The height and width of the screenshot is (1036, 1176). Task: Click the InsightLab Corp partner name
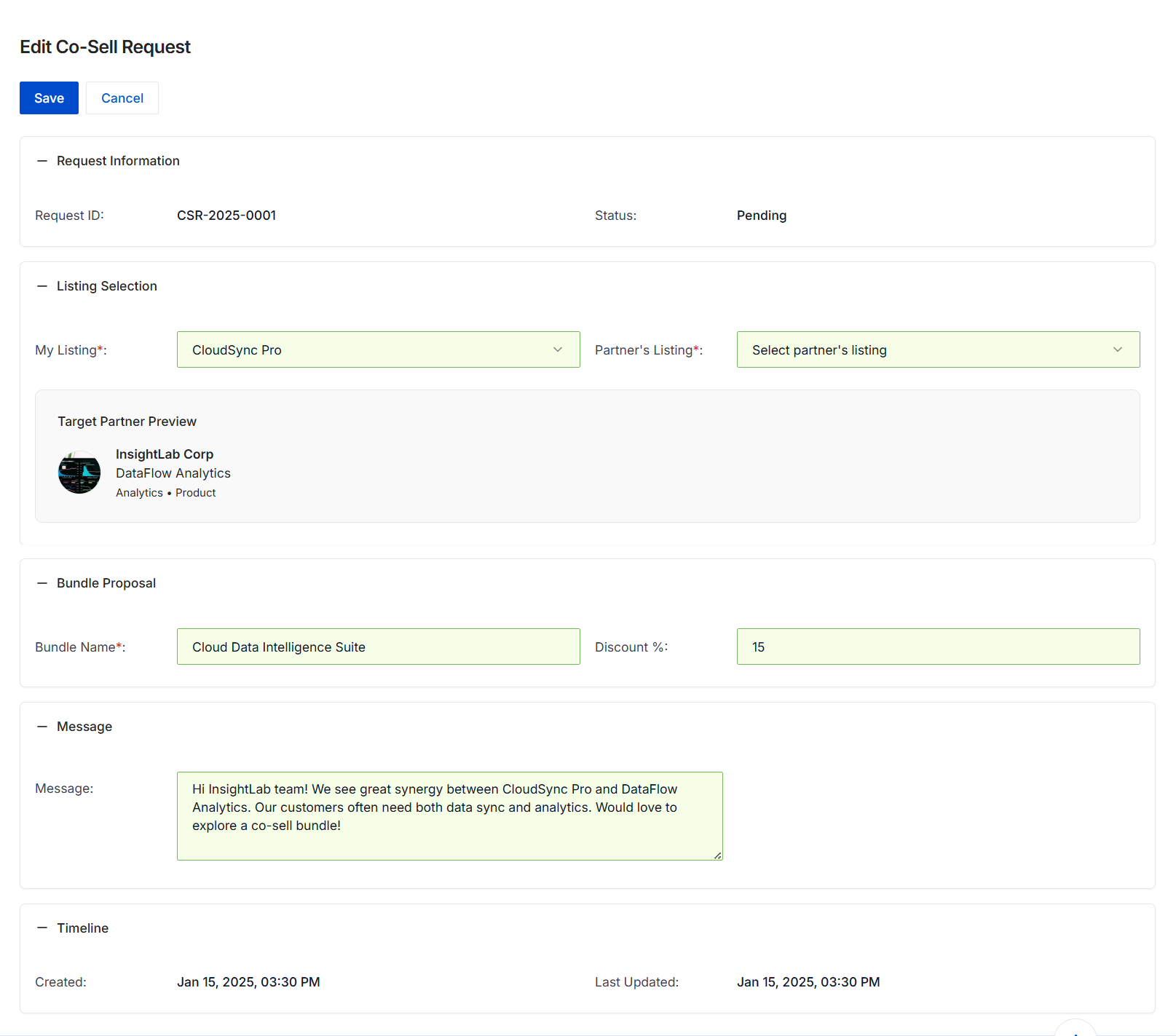pyautogui.click(x=165, y=454)
